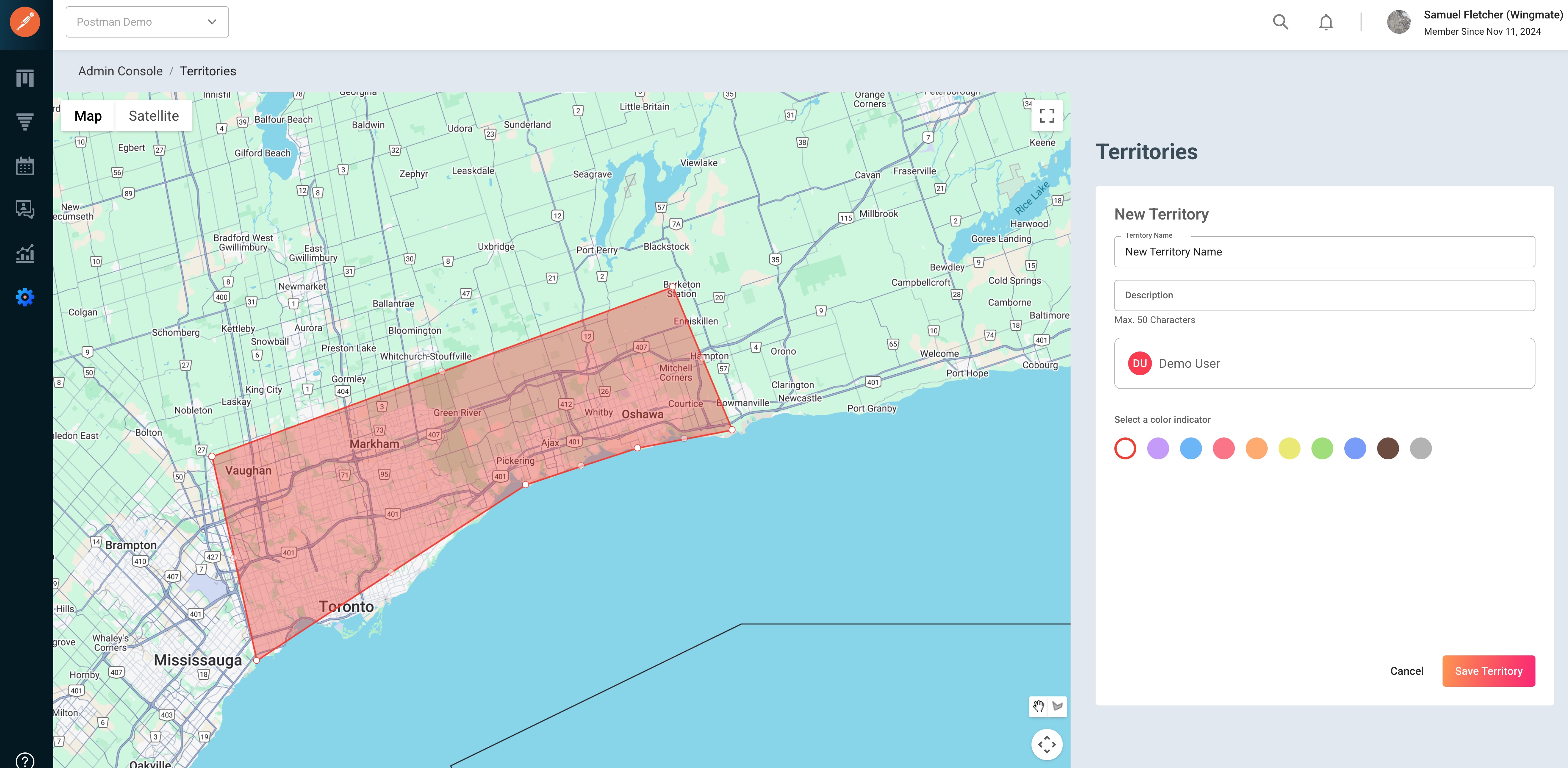Select the pink color indicator

point(1224,448)
